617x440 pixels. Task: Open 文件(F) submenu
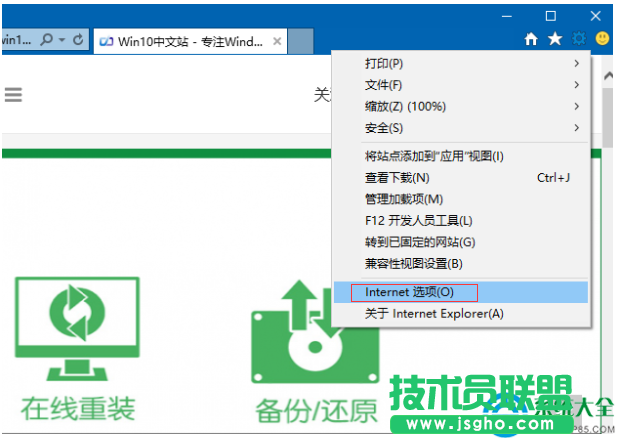[x=461, y=85]
